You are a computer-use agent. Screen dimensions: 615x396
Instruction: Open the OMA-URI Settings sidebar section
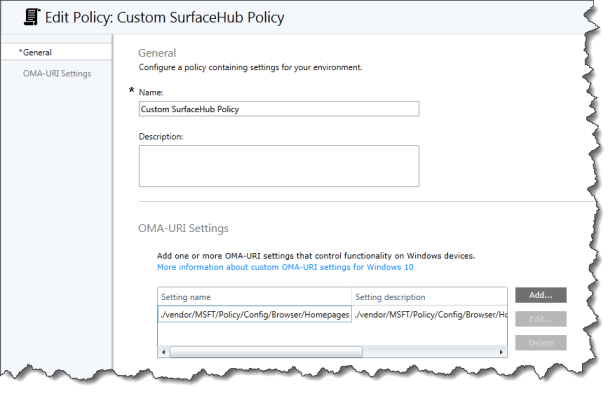point(57,73)
